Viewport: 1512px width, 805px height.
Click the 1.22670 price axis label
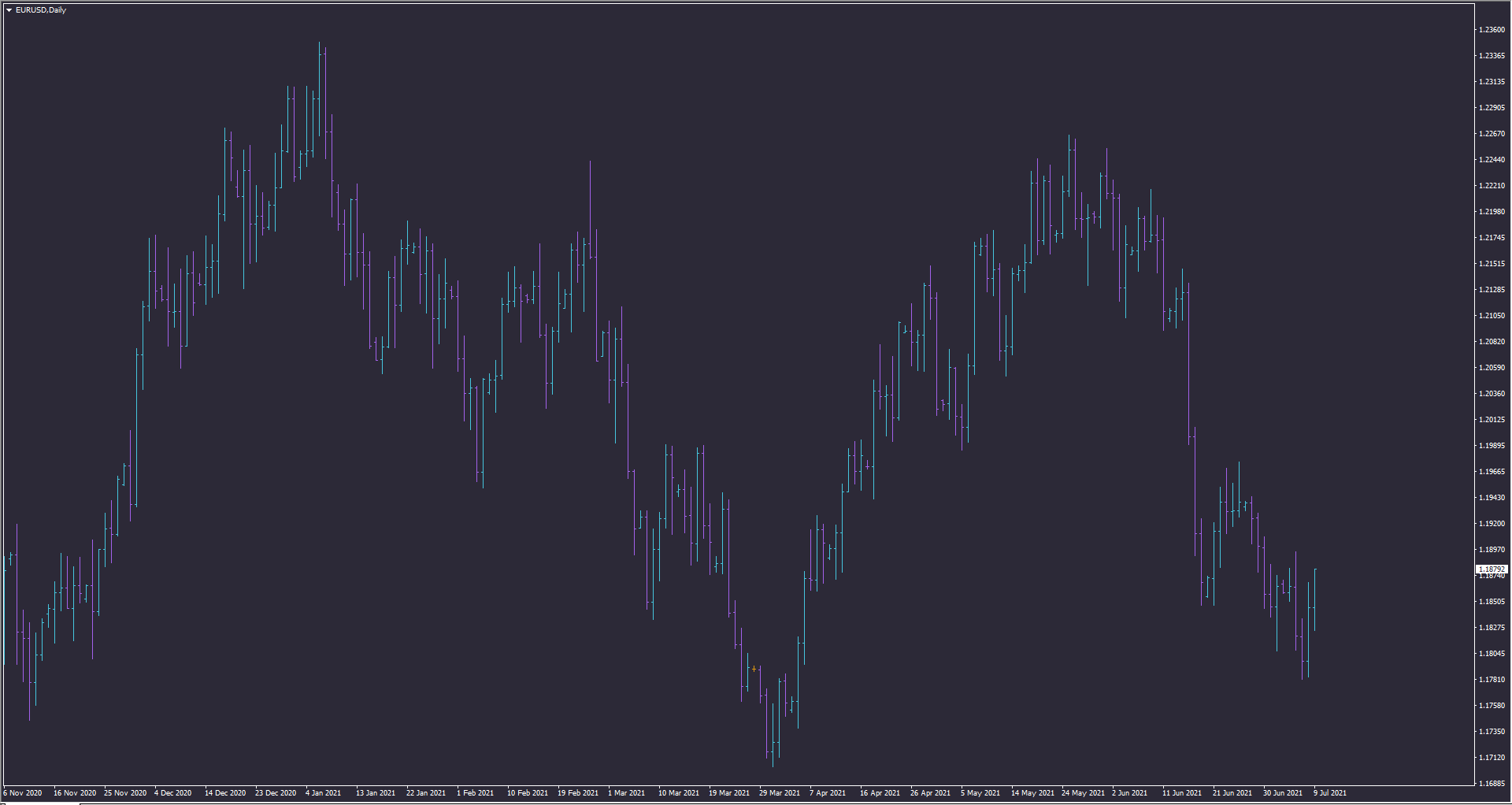tap(1492, 134)
